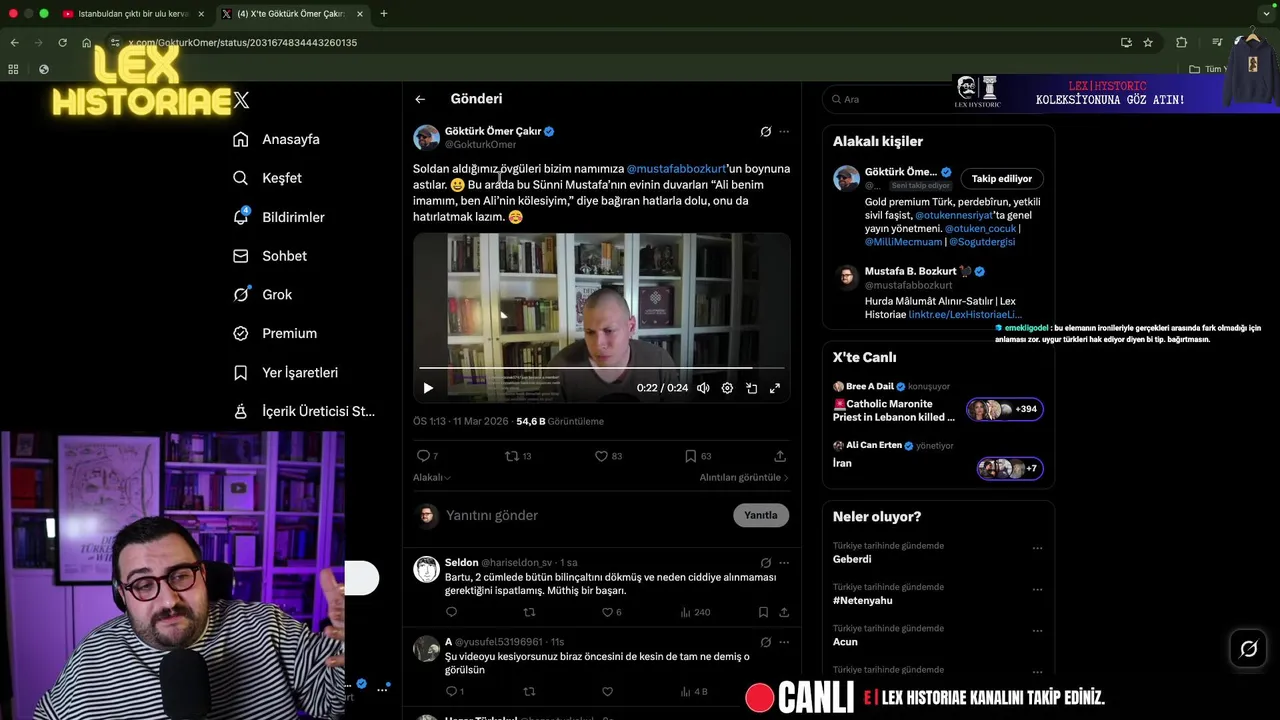Reload the page
This screenshot has height=720, width=1280.
point(62,43)
